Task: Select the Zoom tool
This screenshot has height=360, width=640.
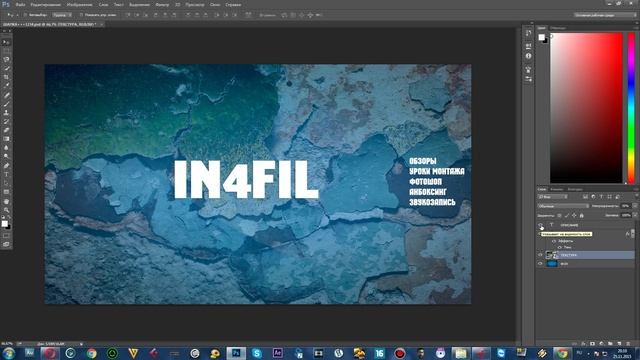Action: [x=6, y=210]
